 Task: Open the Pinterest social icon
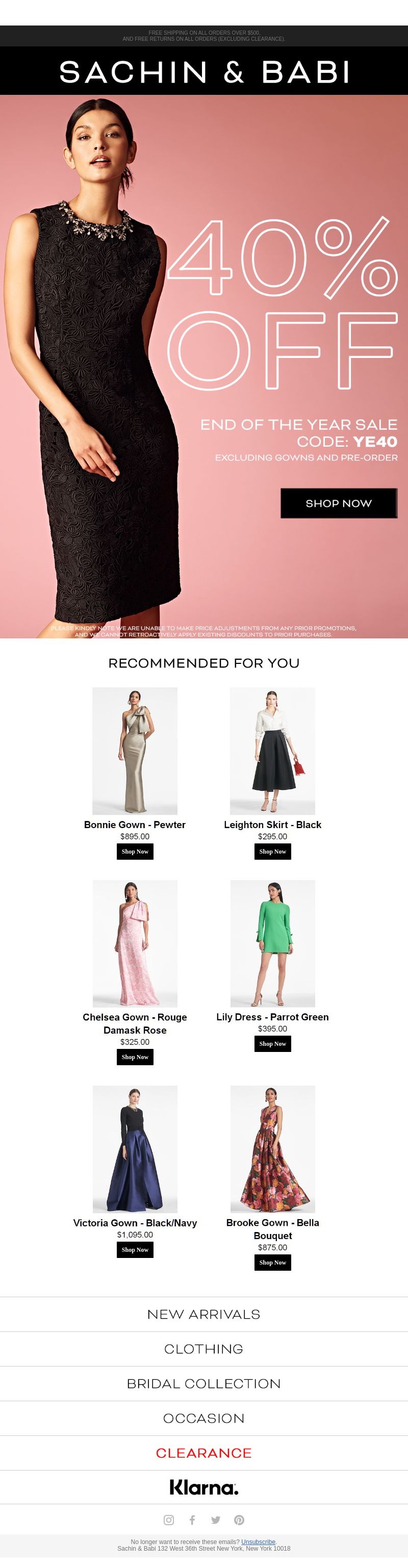point(239,1520)
